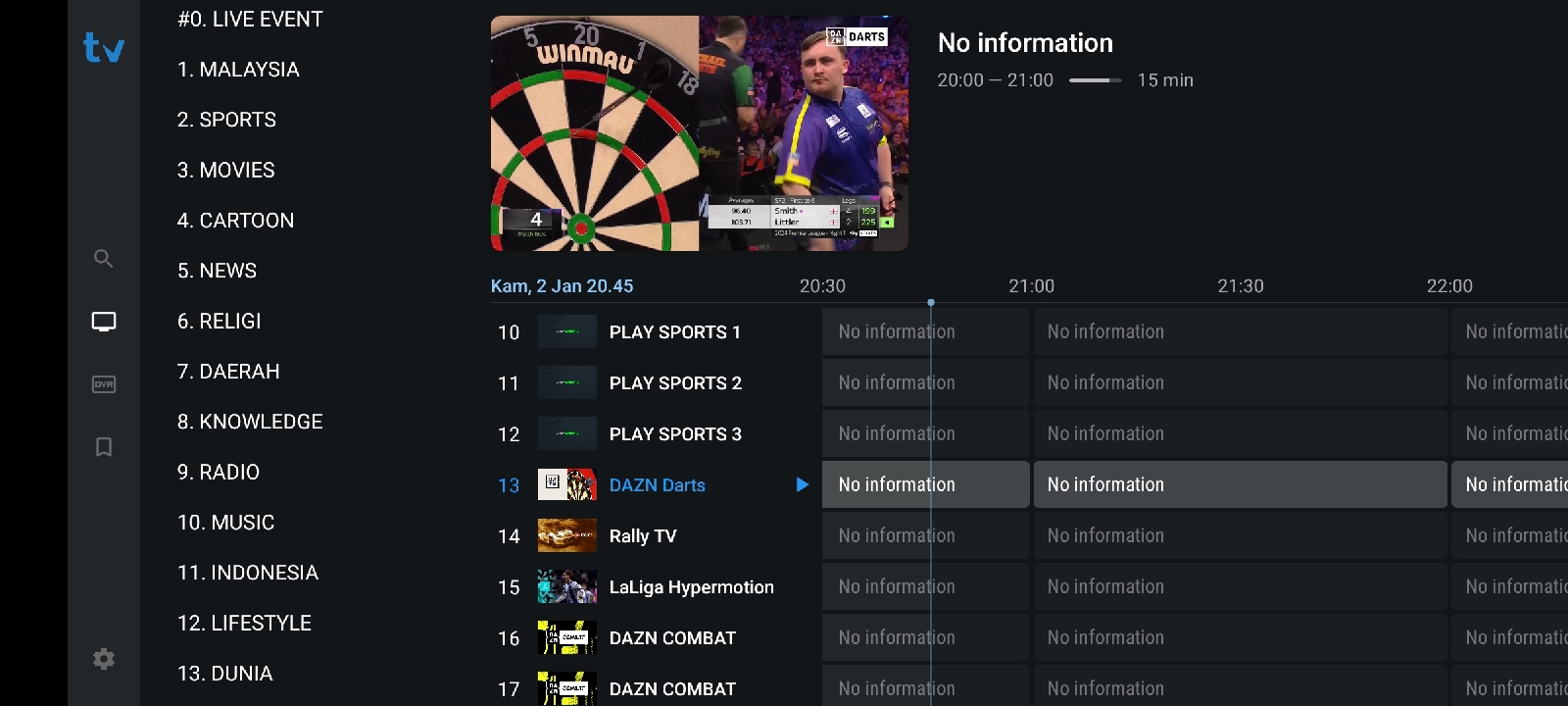
Task: Select the LaLiga Hypermotion channel logo
Action: click(x=567, y=586)
